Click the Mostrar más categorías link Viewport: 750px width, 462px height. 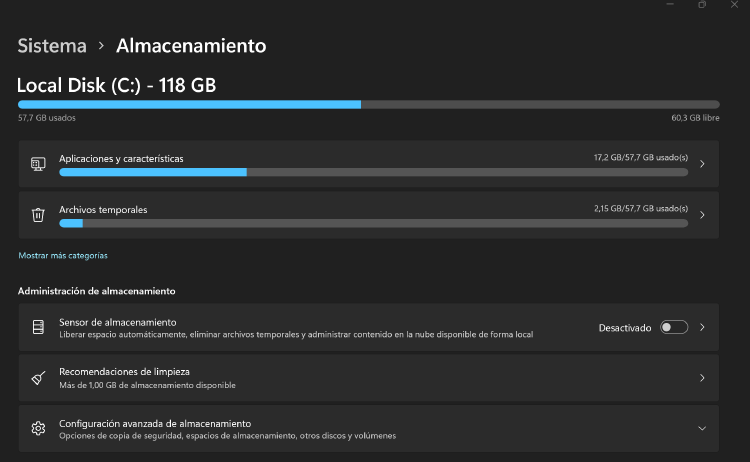click(x=63, y=256)
